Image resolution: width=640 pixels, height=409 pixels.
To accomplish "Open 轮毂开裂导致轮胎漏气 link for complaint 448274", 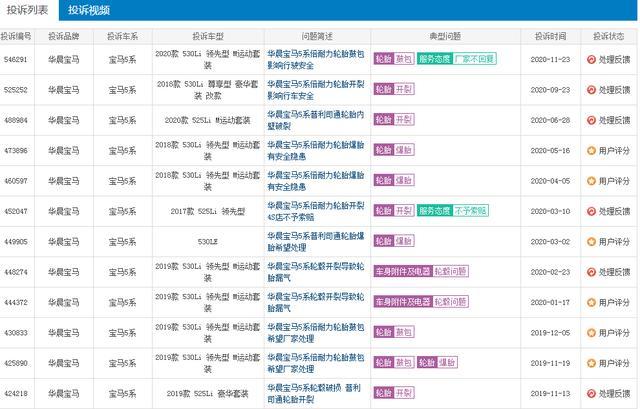I will 316,272.
